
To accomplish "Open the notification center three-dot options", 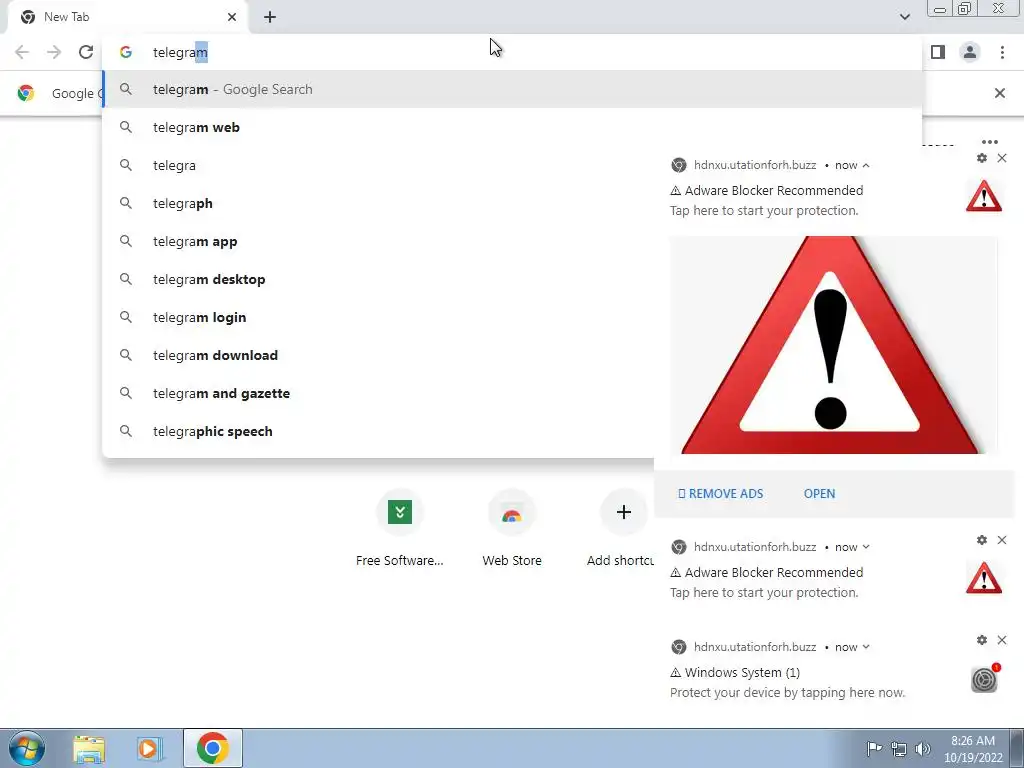I will click(x=989, y=142).
